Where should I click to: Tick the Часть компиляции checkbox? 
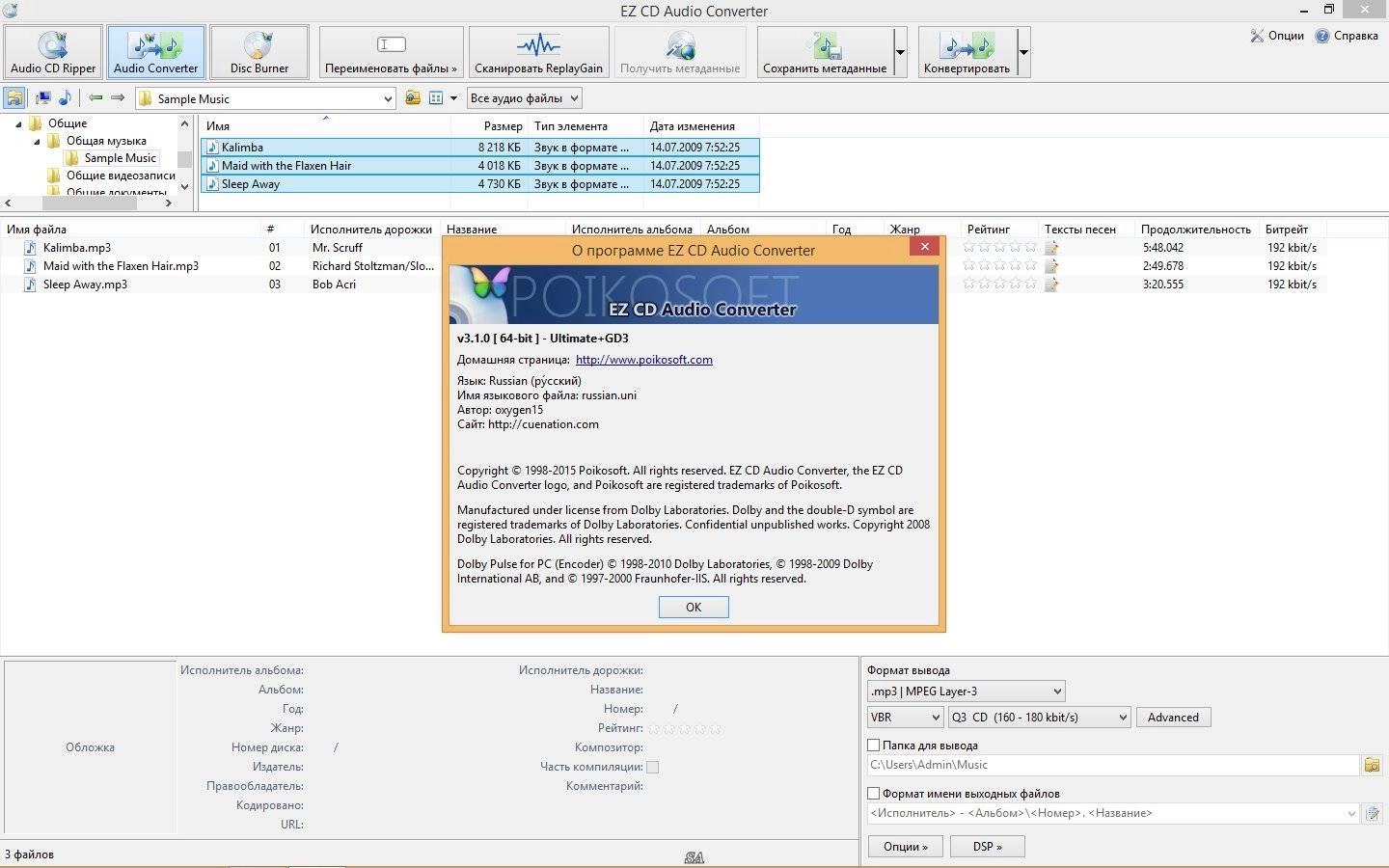[x=652, y=767]
